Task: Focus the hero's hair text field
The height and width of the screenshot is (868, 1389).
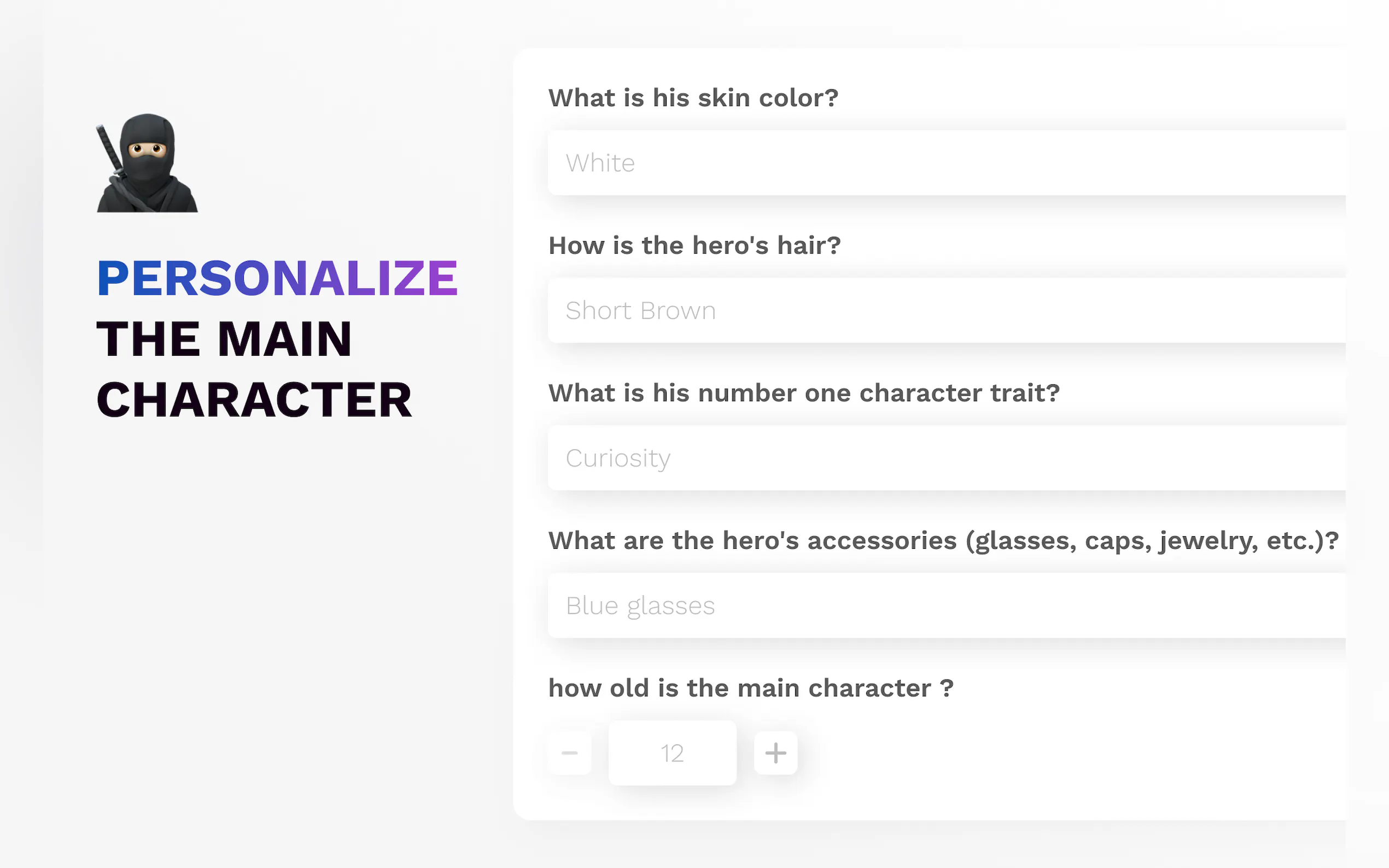Action: (x=946, y=310)
